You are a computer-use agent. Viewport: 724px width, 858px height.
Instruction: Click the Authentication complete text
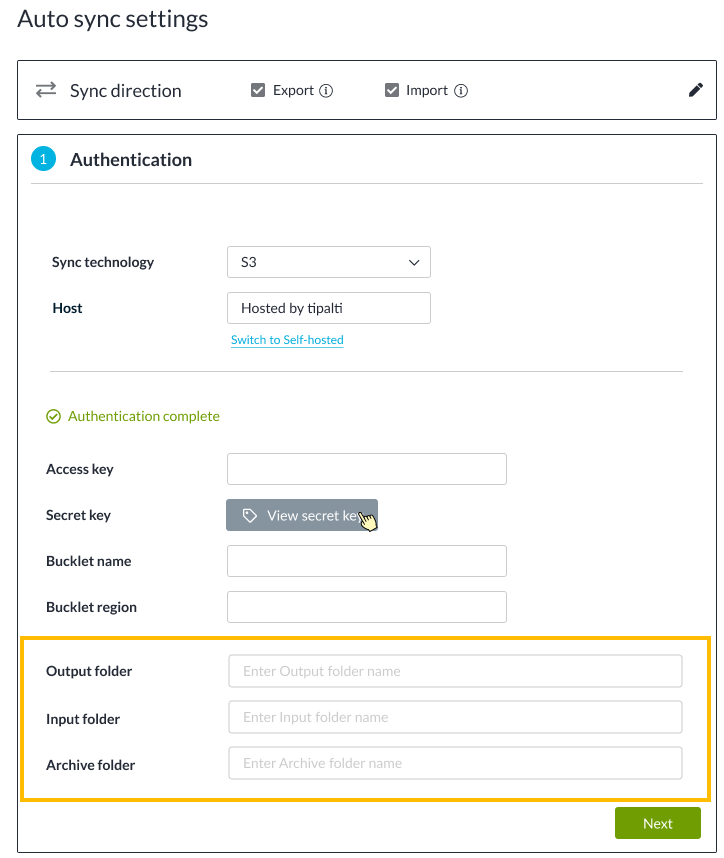click(x=144, y=416)
